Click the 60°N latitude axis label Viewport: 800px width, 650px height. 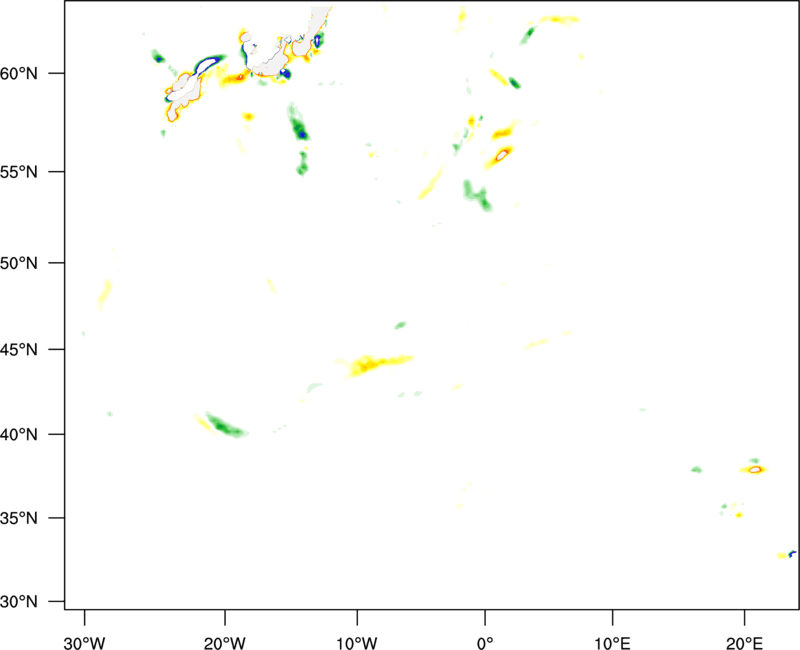pos(19,74)
